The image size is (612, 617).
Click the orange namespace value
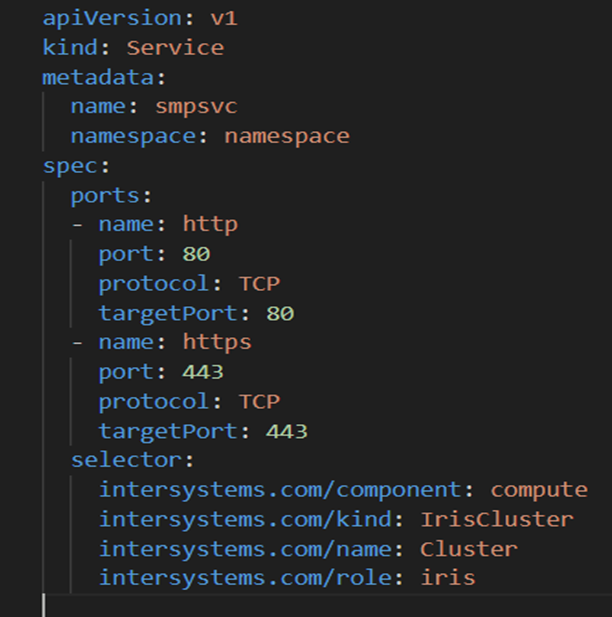(x=287, y=137)
